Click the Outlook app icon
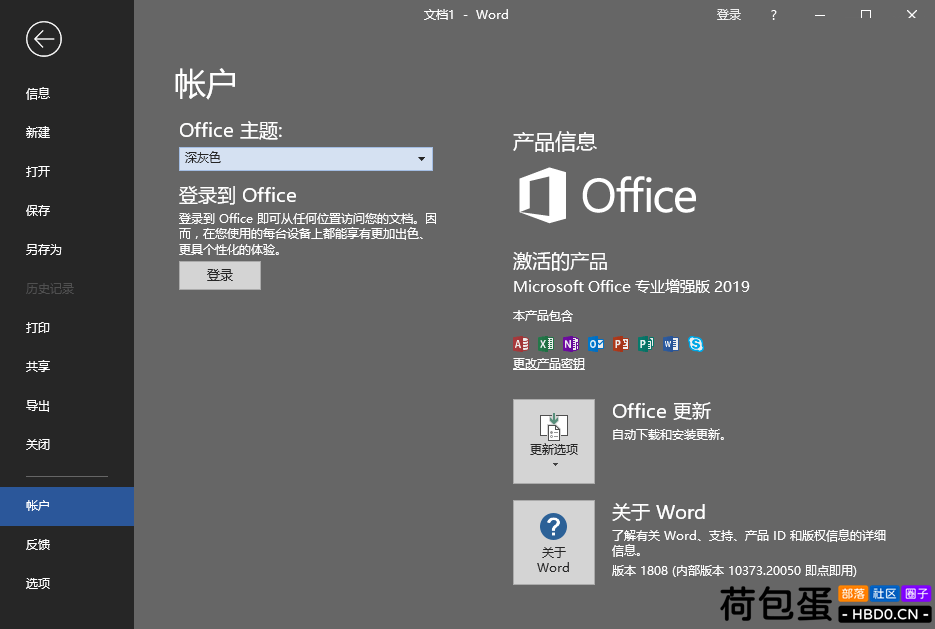Image resolution: width=935 pixels, height=629 pixels. tap(596, 344)
